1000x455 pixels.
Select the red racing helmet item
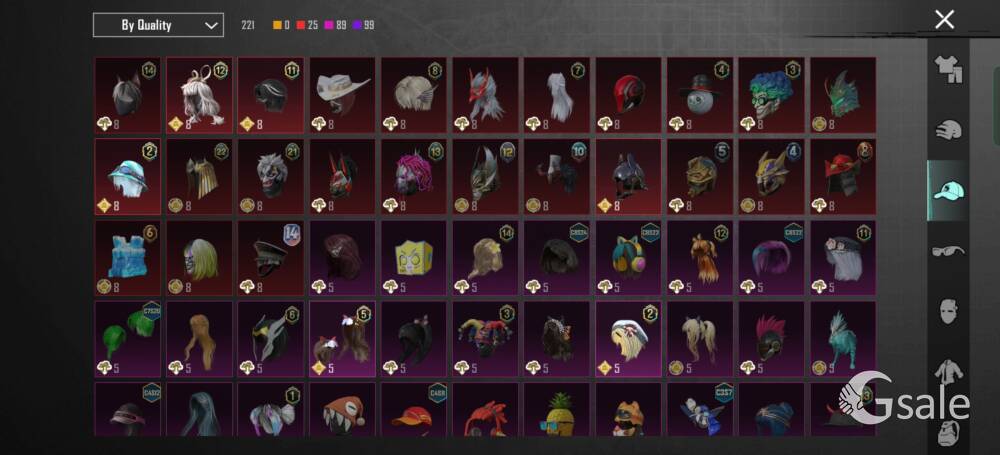[628, 95]
